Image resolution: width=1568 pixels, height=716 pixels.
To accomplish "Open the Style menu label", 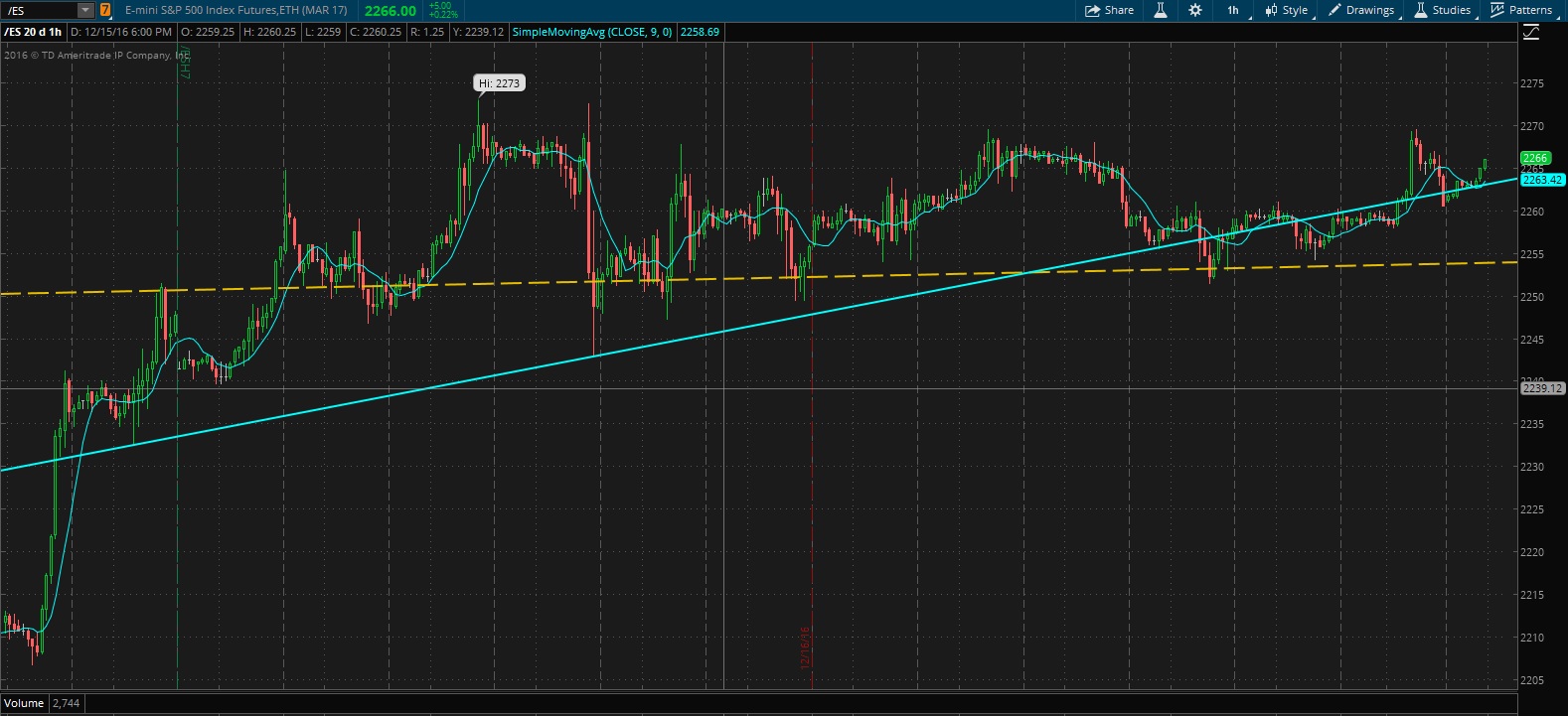I will [x=1295, y=10].
